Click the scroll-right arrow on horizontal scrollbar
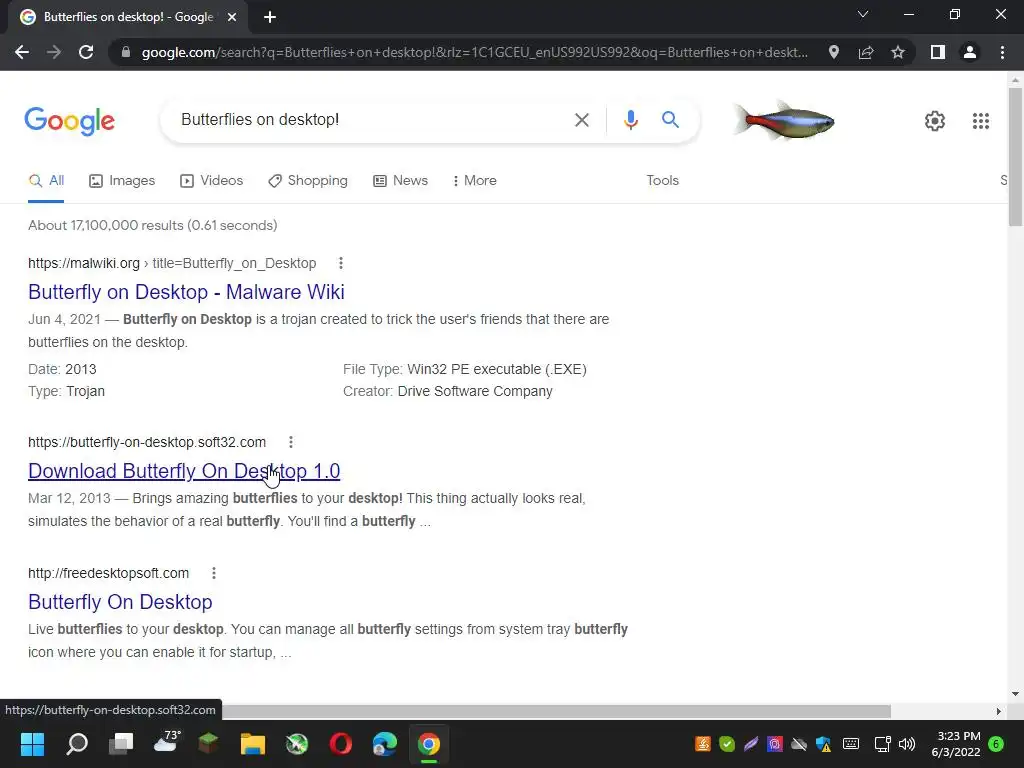 pyautogui.click(x=998, y=711)
